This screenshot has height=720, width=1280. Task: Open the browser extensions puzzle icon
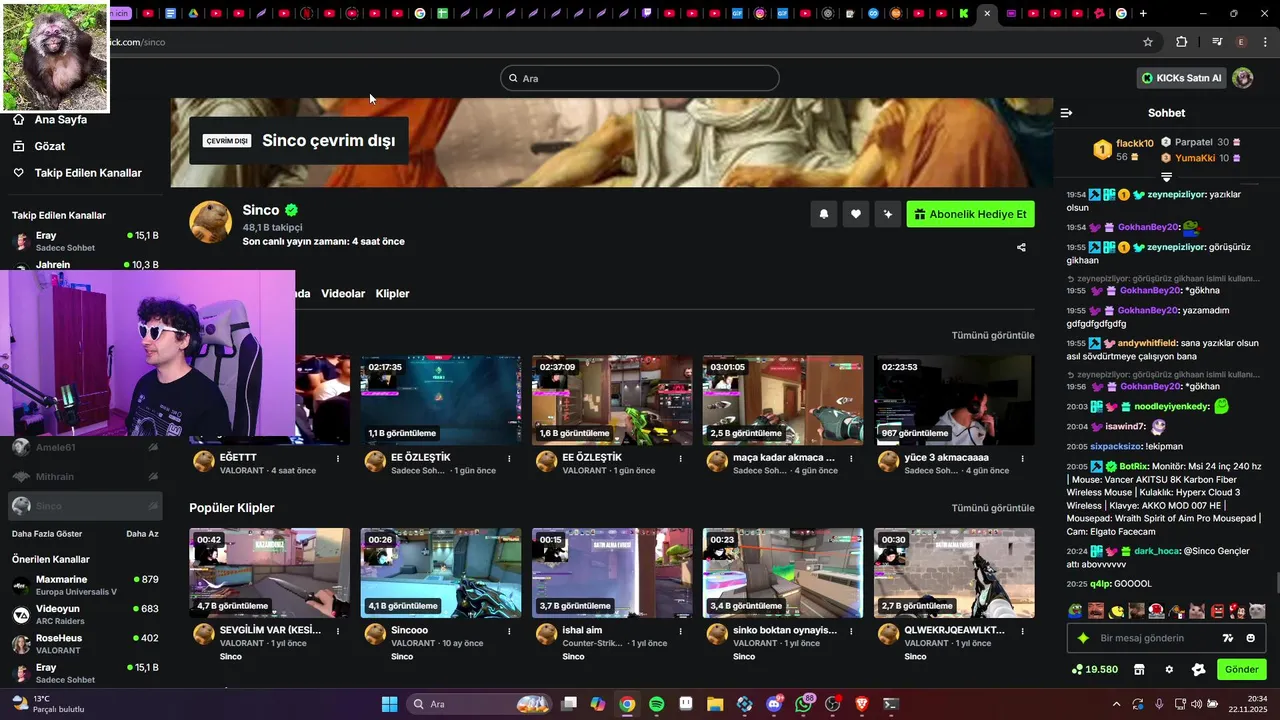pyautogui.click(x=1182, y=42)
